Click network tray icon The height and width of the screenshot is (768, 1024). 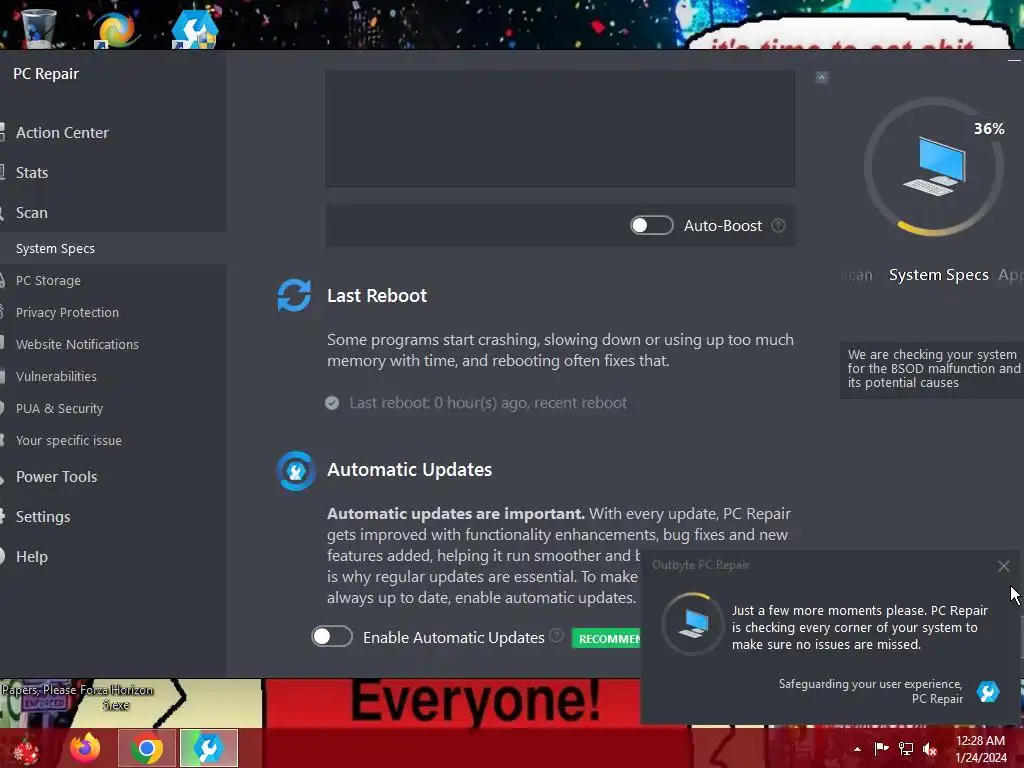pyautogui.click(x=906, y=749)
